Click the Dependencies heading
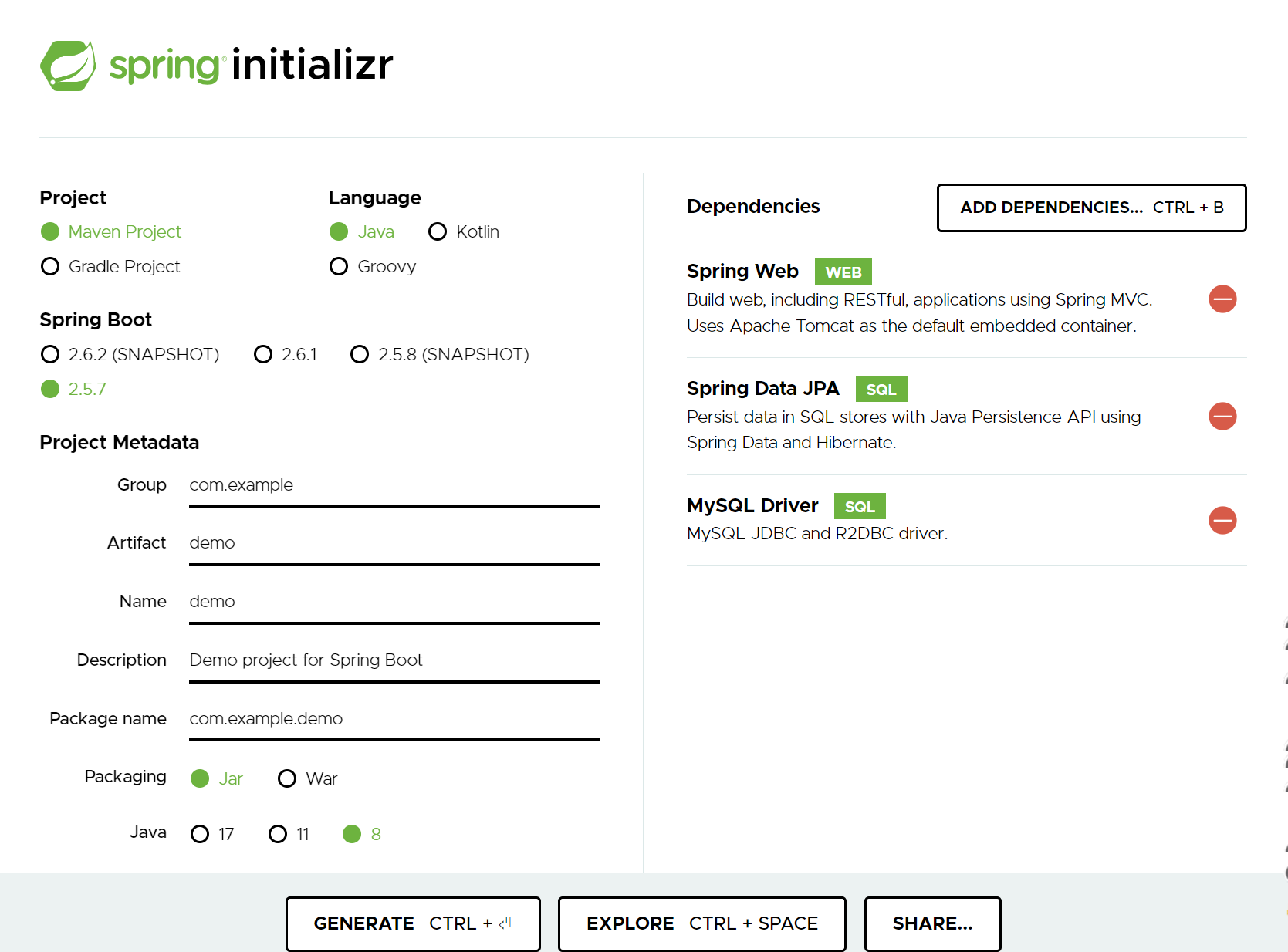This screenshot has height=952, width=1288. click(x=753, y=207)
